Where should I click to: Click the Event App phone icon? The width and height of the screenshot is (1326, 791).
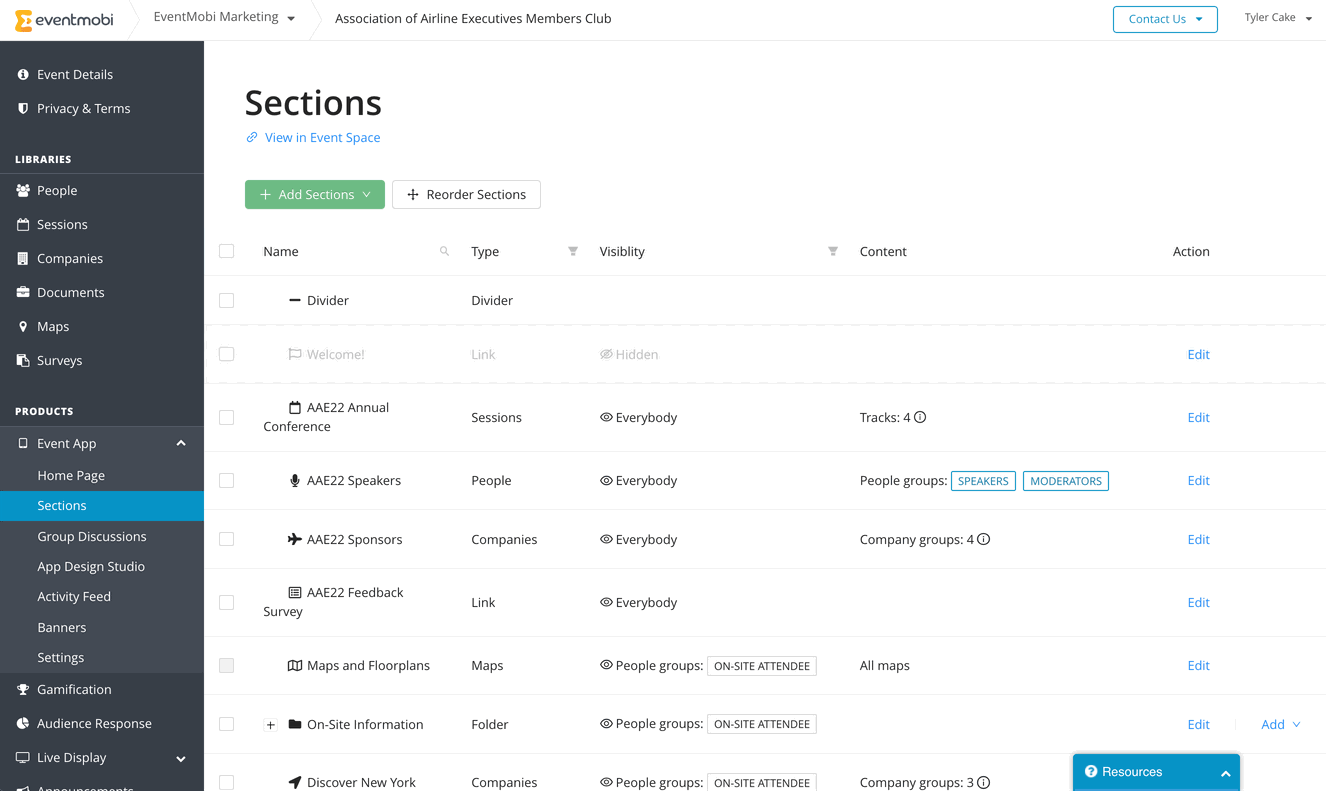[x=23, y=443]
